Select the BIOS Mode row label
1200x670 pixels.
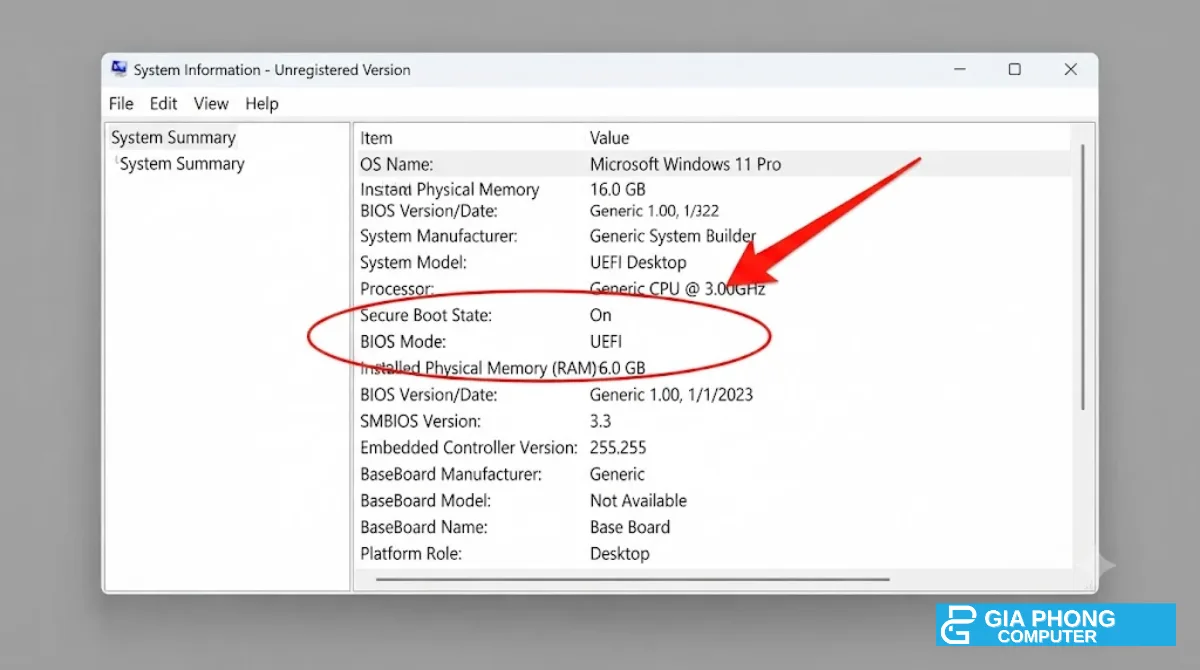[x=404, y=341]
